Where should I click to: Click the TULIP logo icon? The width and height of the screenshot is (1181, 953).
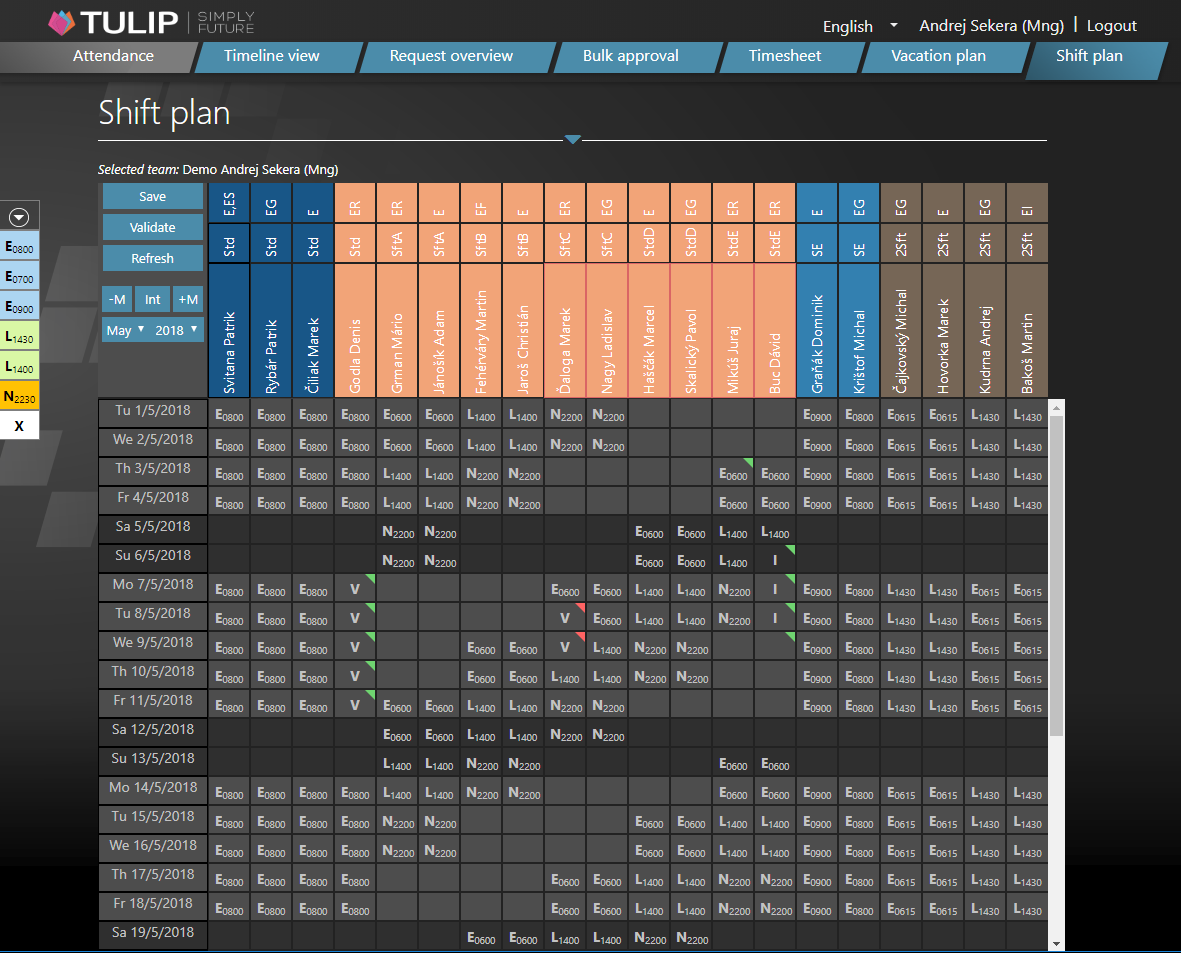(x=62, y=23)
